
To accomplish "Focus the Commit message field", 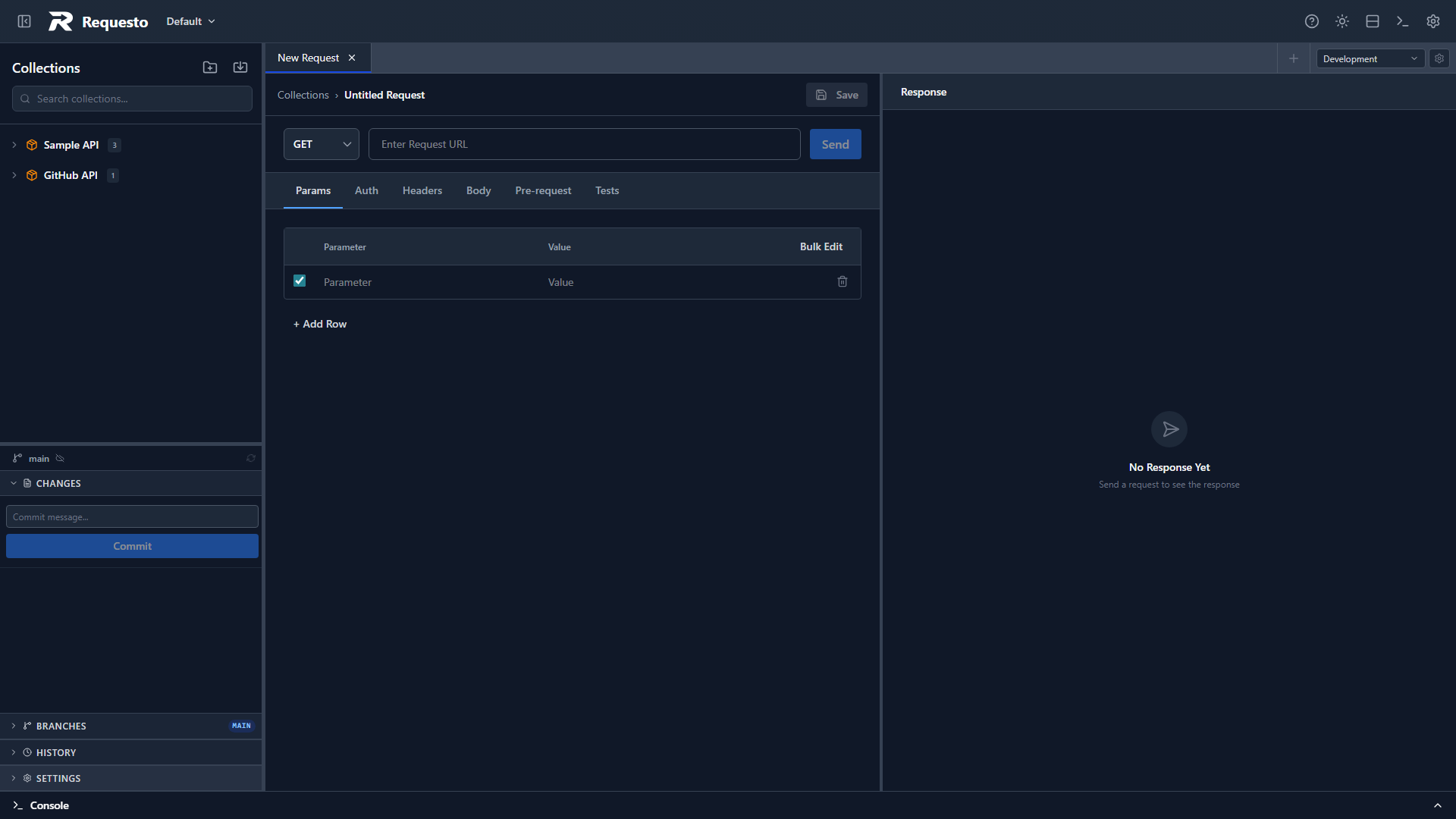I will click(x=132, y=516).
